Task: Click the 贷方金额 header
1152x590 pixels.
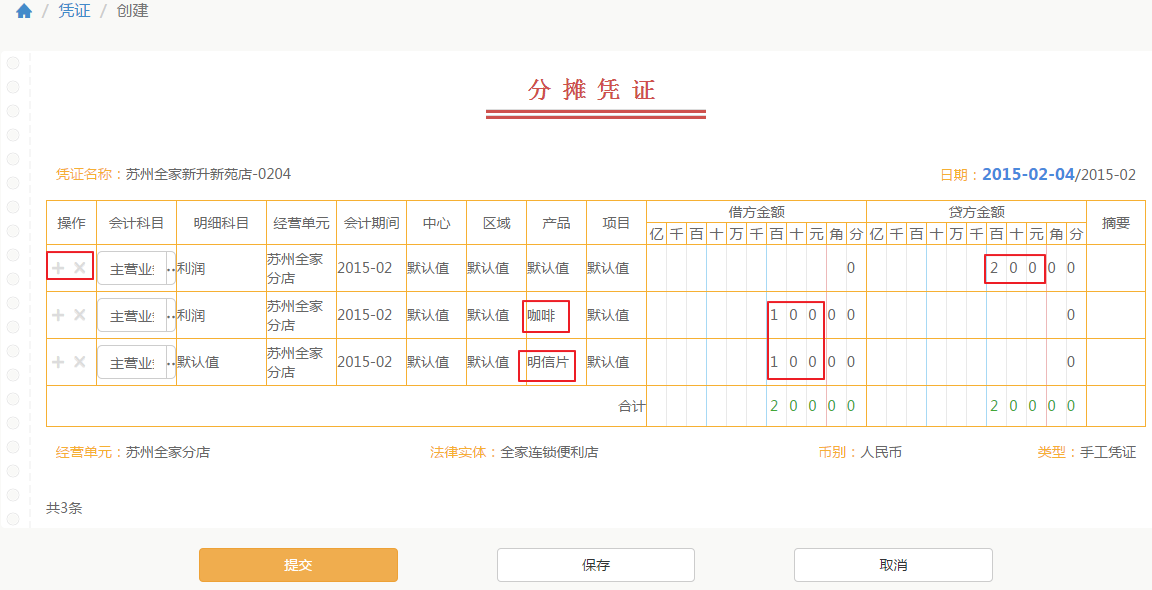Action: point(976,212)
